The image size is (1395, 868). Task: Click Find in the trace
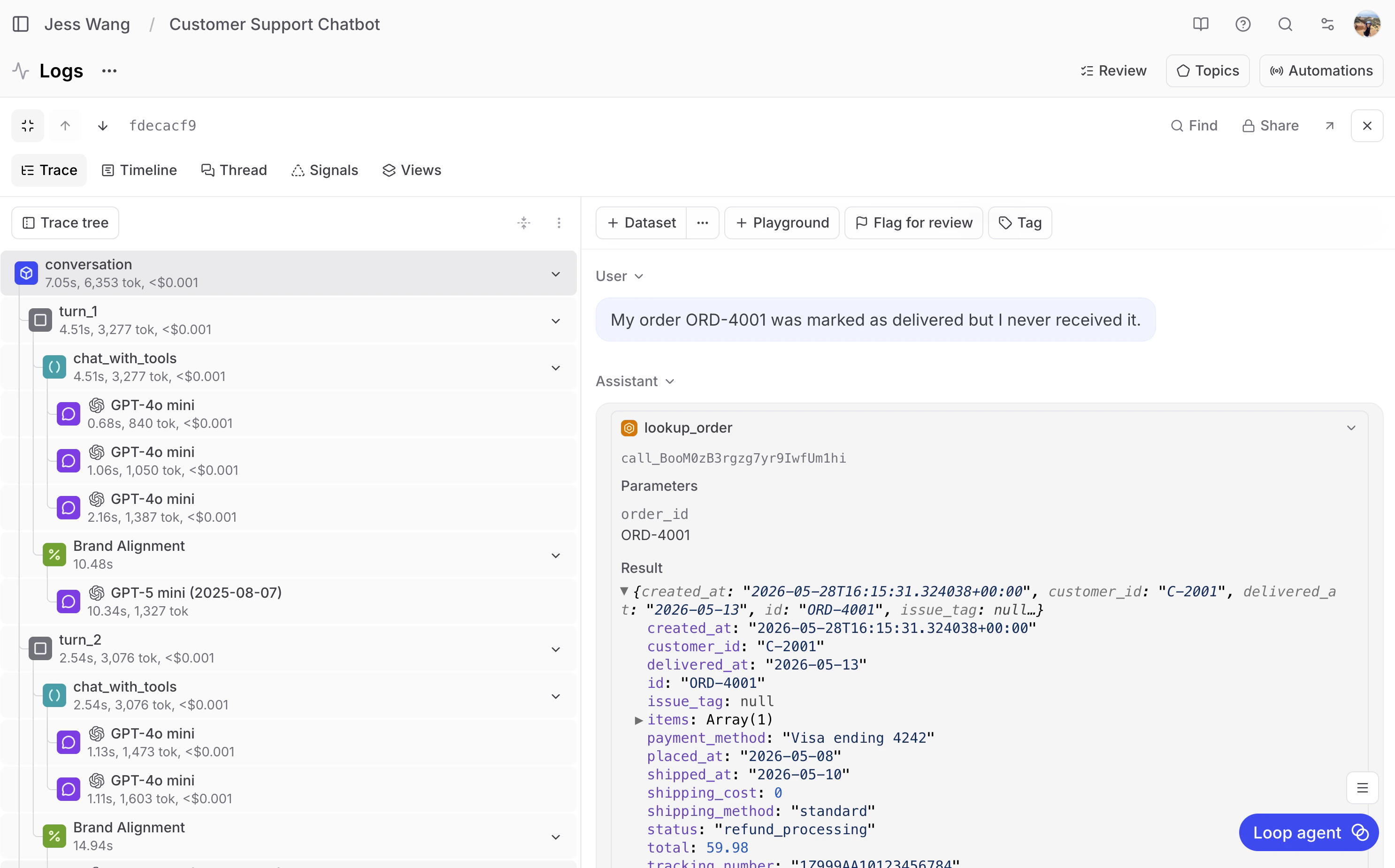click(x=1194, y=126)
